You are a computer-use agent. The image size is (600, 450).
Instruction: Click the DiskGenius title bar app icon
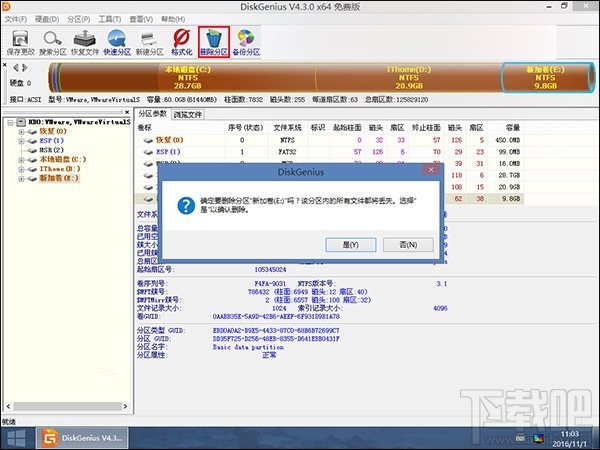(x=7, y=7)
